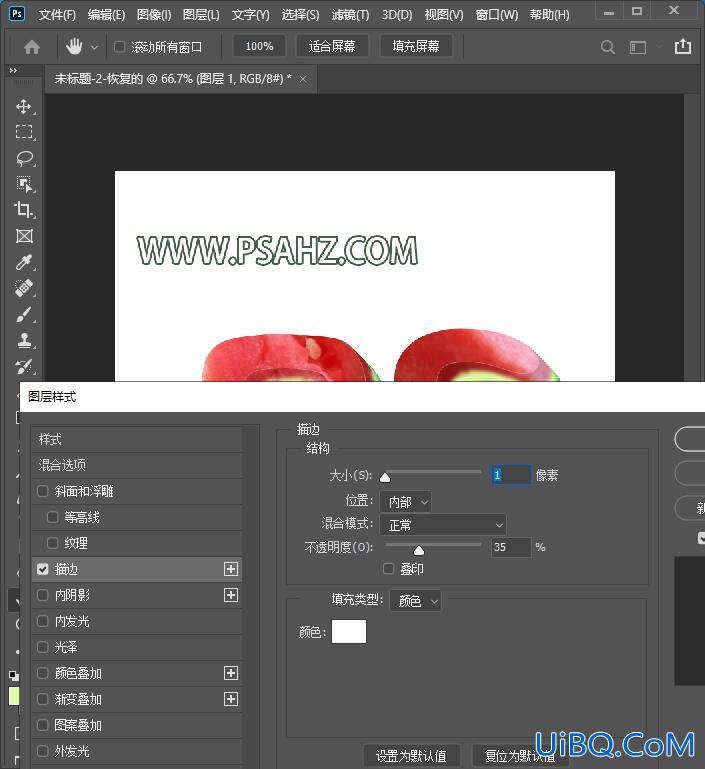Close the document tab with the x
The width and height of the screenshot is (705, 769).
[303, 79]
